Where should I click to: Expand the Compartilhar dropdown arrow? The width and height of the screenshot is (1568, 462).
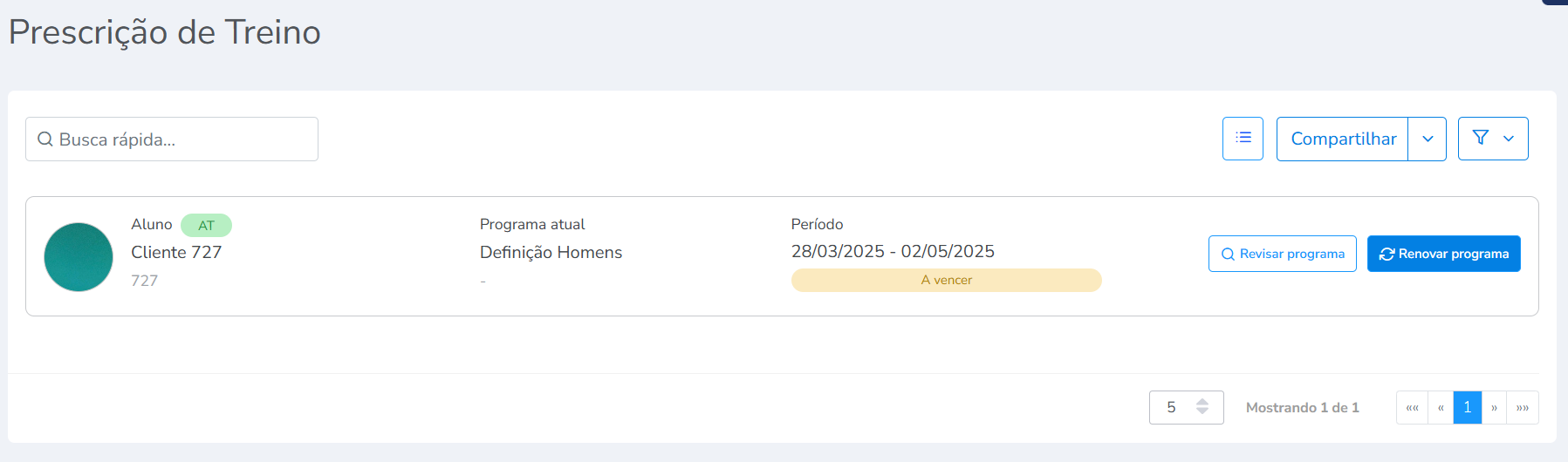(x=1428, y=139)
